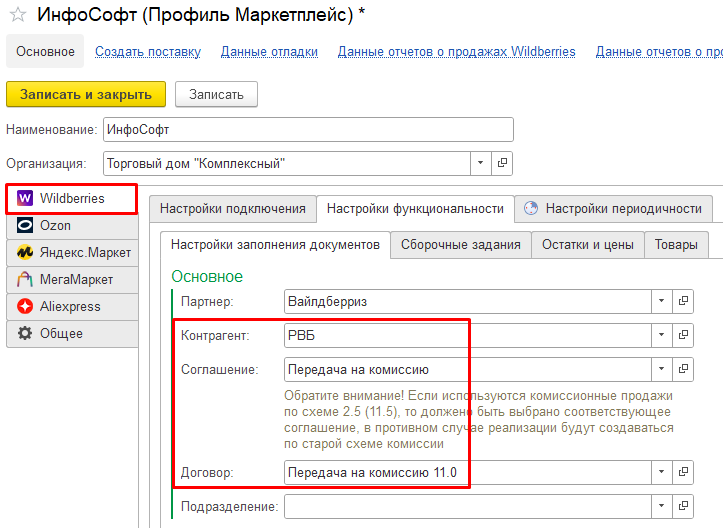Follow the Создать поставку link
The width and height of the screenshot is (723, 528).
148,52
